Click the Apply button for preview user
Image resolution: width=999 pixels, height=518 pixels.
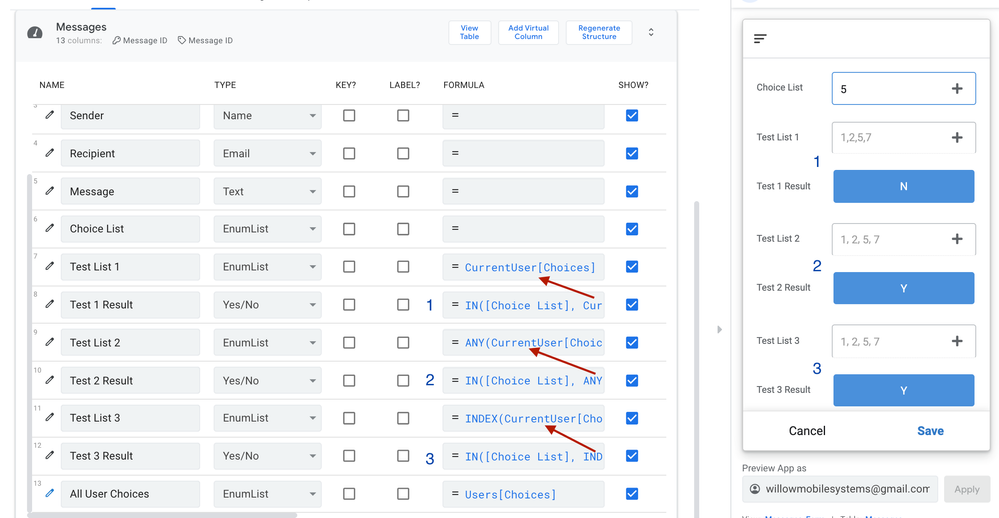coord(967,489)
